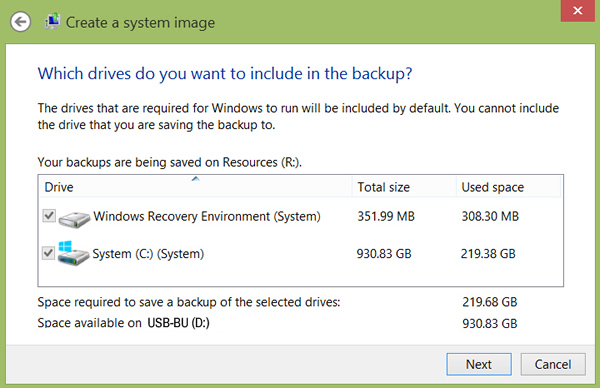Click the Windows Recovery Environment drive icon
This screenshot has width=600, height=388.
74,219
